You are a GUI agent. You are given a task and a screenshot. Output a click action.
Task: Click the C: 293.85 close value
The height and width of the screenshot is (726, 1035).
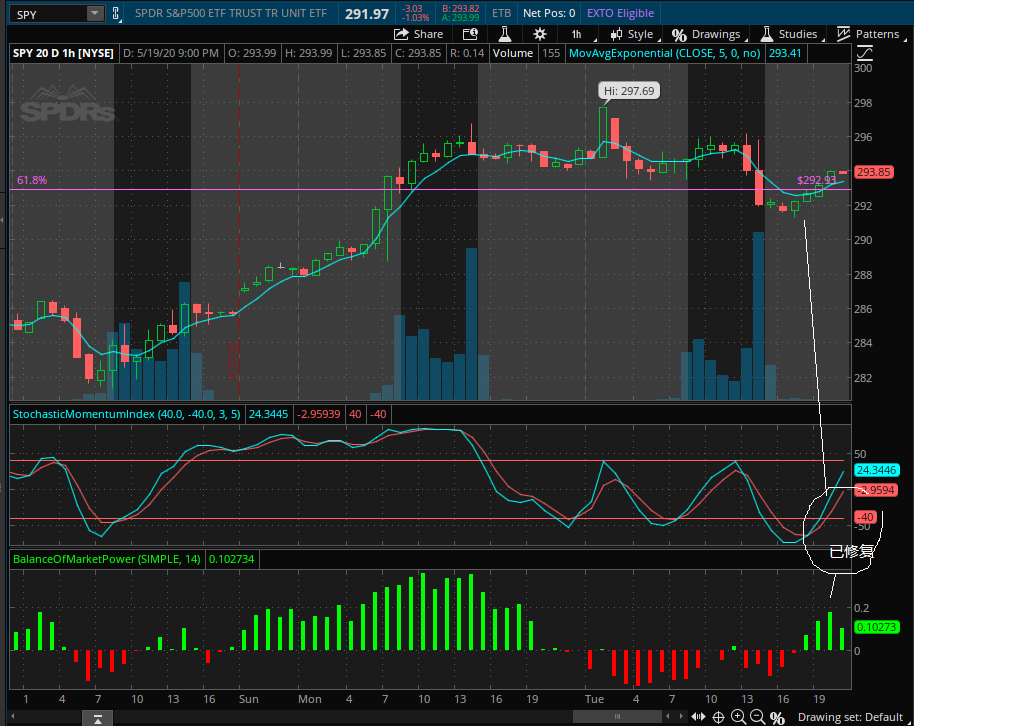click(418, 53)
